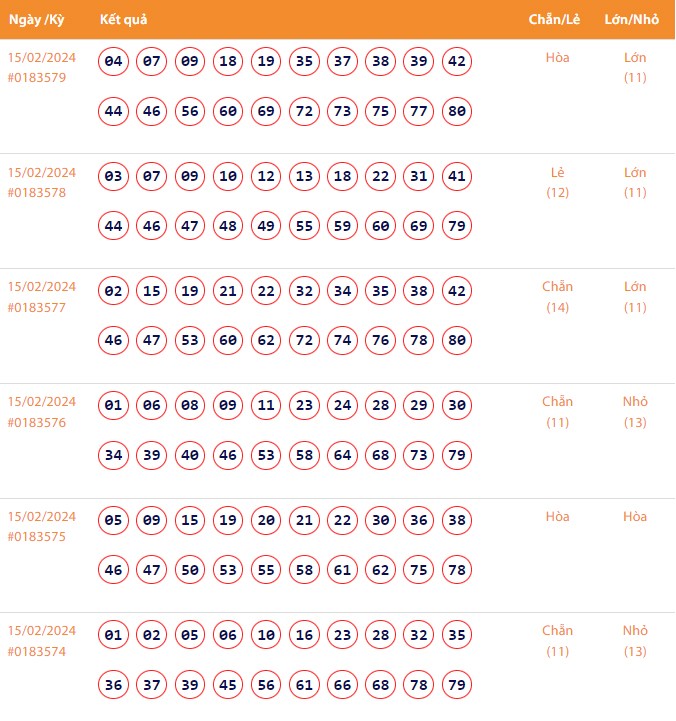Click the #0183576 draw link
The height and width of the screenshot is (721, 676).
click(36, 422)
